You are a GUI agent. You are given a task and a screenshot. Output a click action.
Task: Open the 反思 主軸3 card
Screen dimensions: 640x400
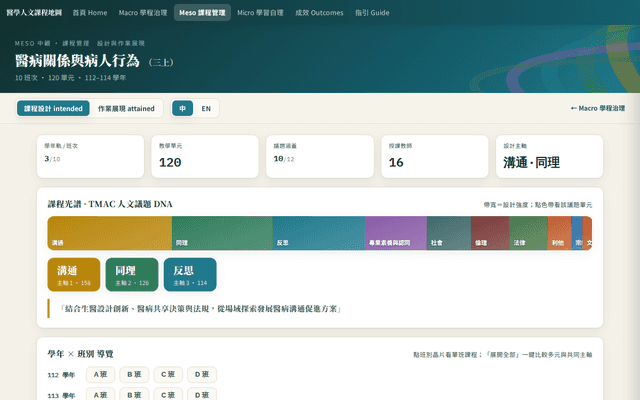pyautogui.click(x=190, y=275)
